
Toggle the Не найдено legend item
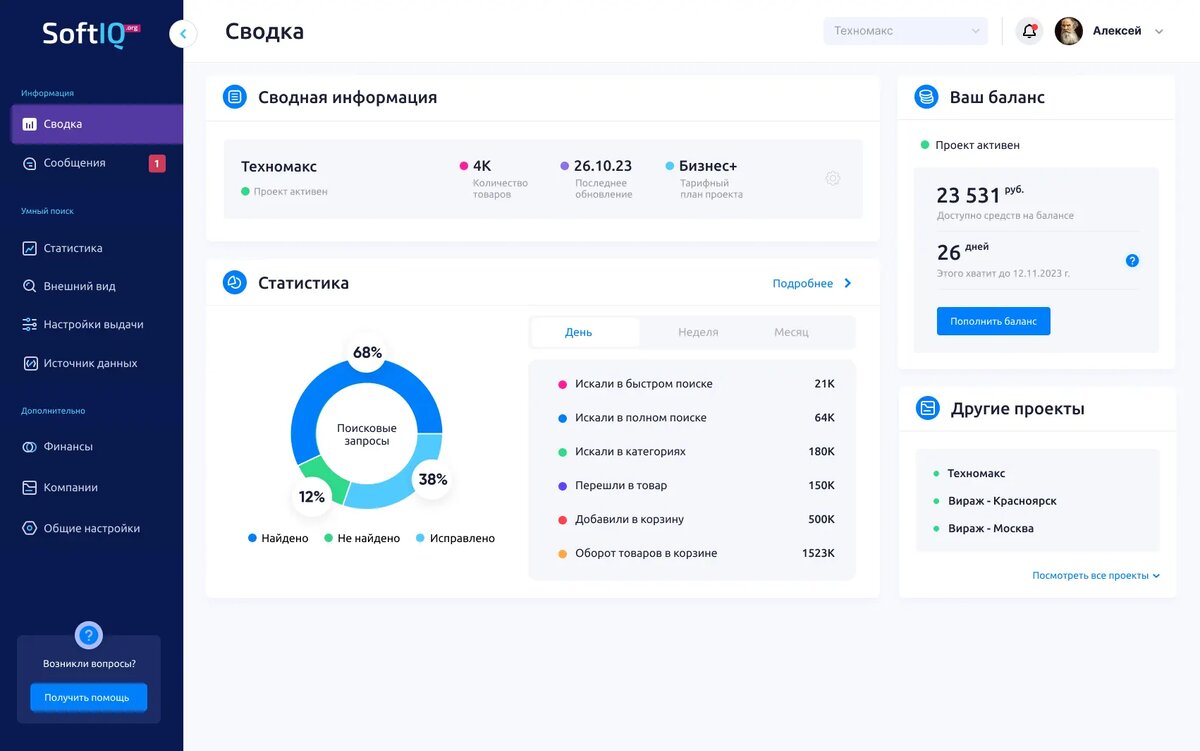(362, 538)
